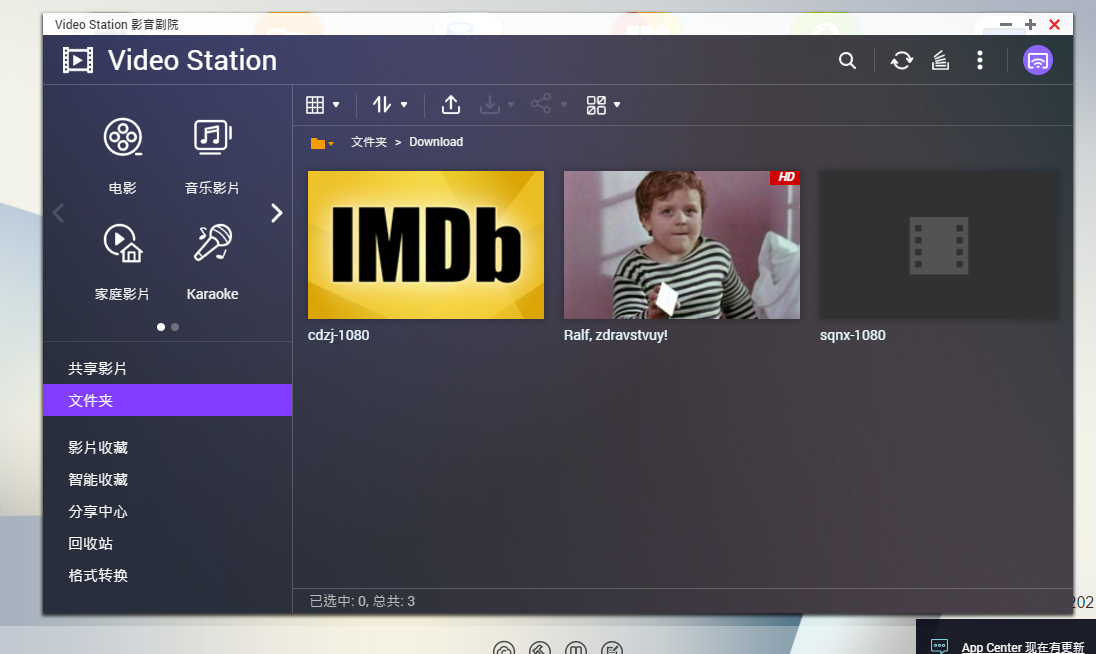The height and width of the screenshot is (654, 1096).
Task: Click the upload icon in toolbar
Action: [x=451, y=105]
